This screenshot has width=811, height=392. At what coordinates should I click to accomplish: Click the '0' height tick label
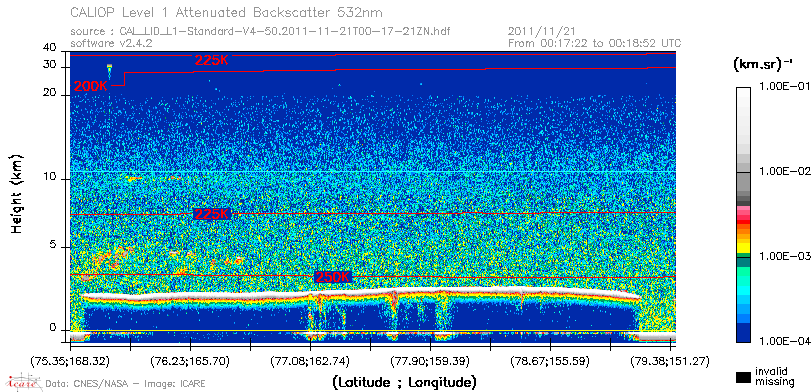pos(53,328)
